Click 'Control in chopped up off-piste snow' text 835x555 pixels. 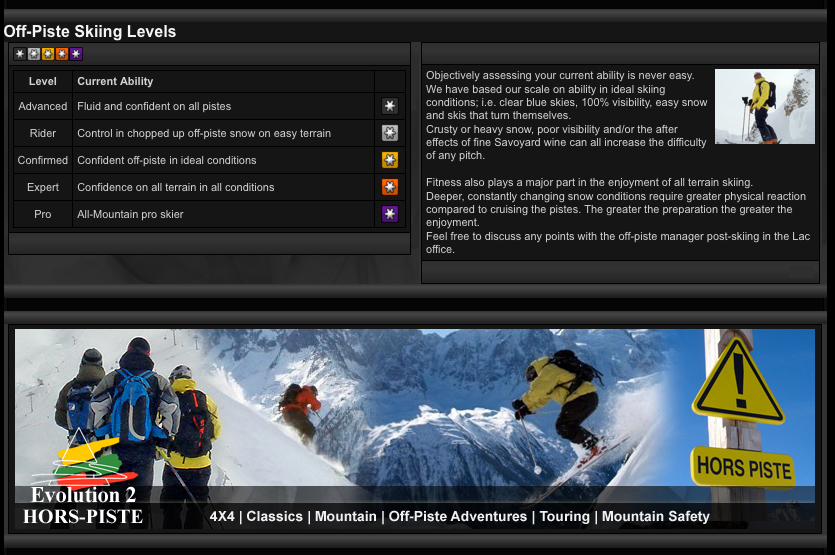pyautogui.click(x=204, y=133)
